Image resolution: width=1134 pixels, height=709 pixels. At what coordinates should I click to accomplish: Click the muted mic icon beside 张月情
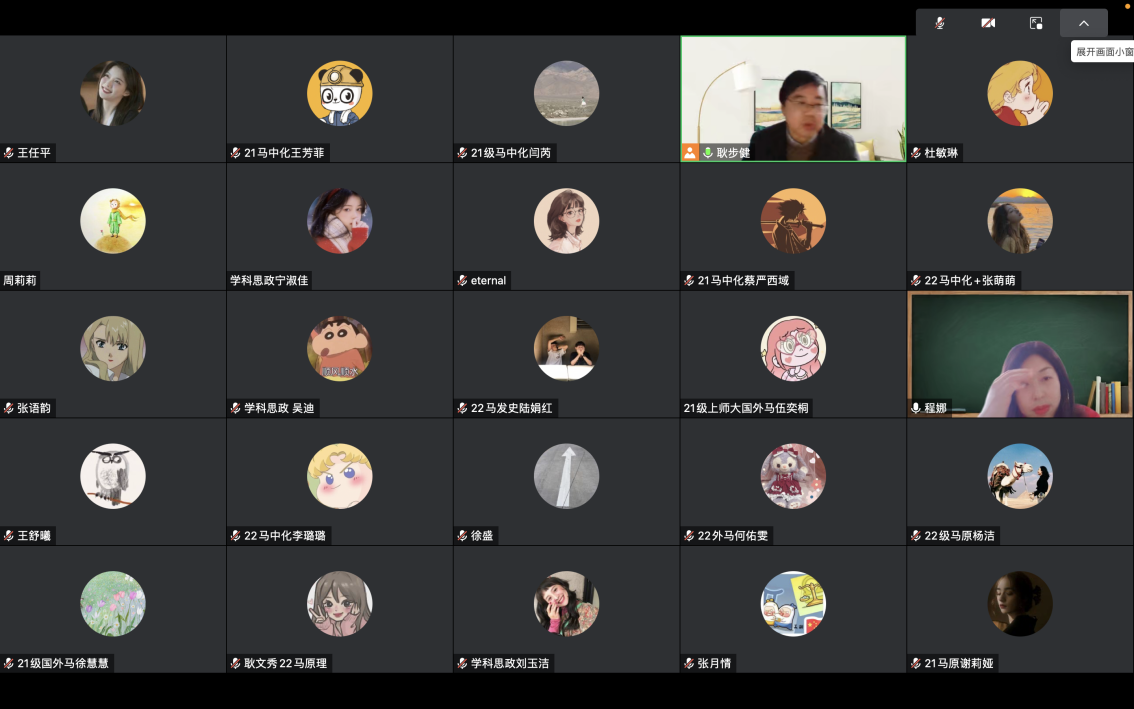(689, 663)
